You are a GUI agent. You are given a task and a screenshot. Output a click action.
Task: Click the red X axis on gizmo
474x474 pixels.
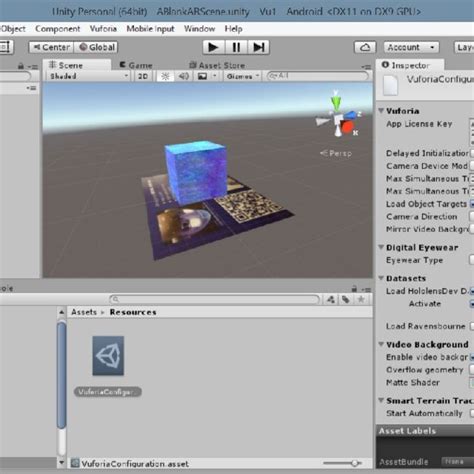(x=347, y=127)
